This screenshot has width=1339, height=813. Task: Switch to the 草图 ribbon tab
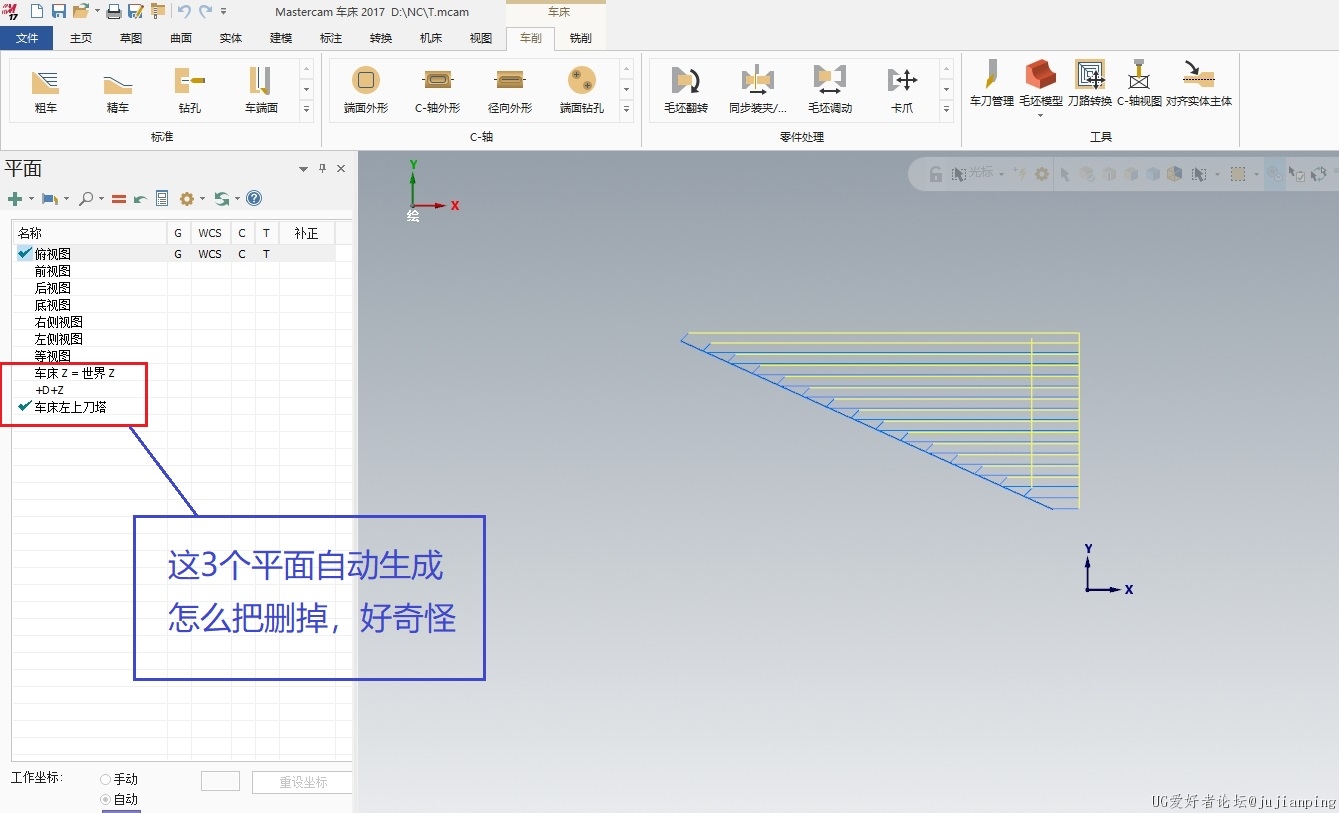tap(131, 39)
